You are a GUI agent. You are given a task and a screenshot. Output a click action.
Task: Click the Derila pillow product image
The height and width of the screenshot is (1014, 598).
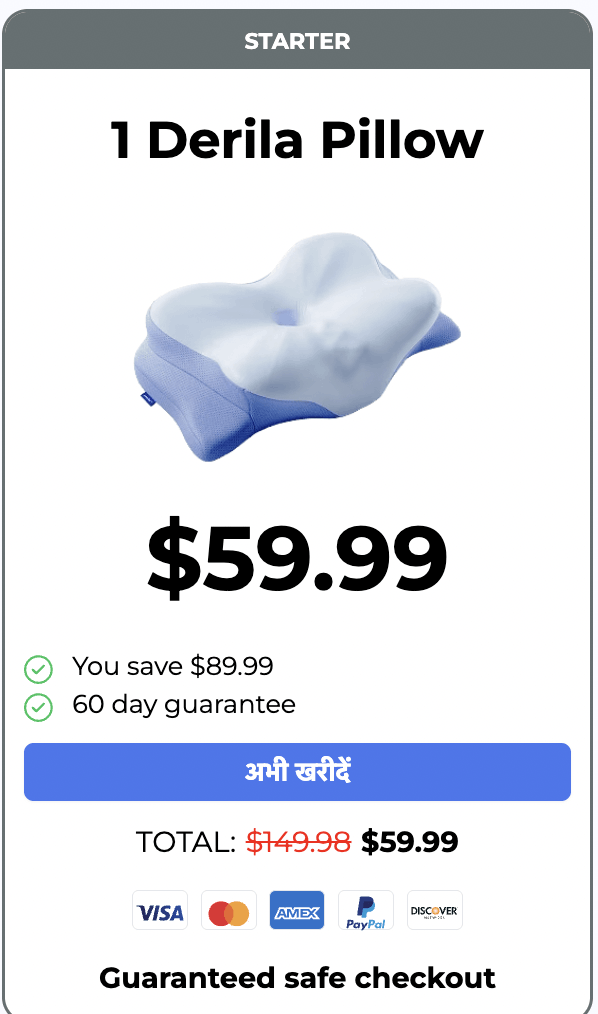[297, 347]
